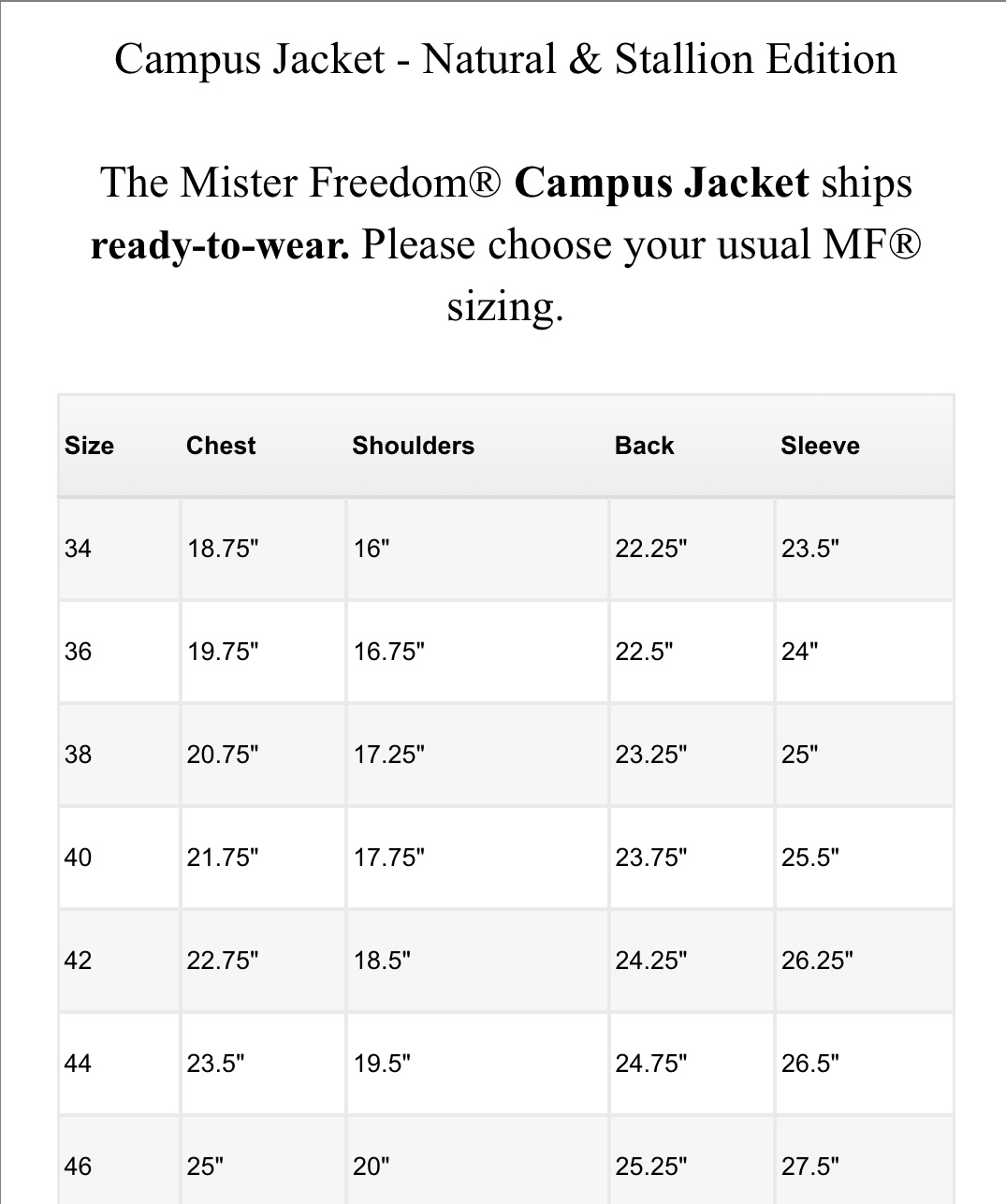The height and width of the screenshot is (1204, 1006).
Task: Click the Size column header
Action: (89, 446)
